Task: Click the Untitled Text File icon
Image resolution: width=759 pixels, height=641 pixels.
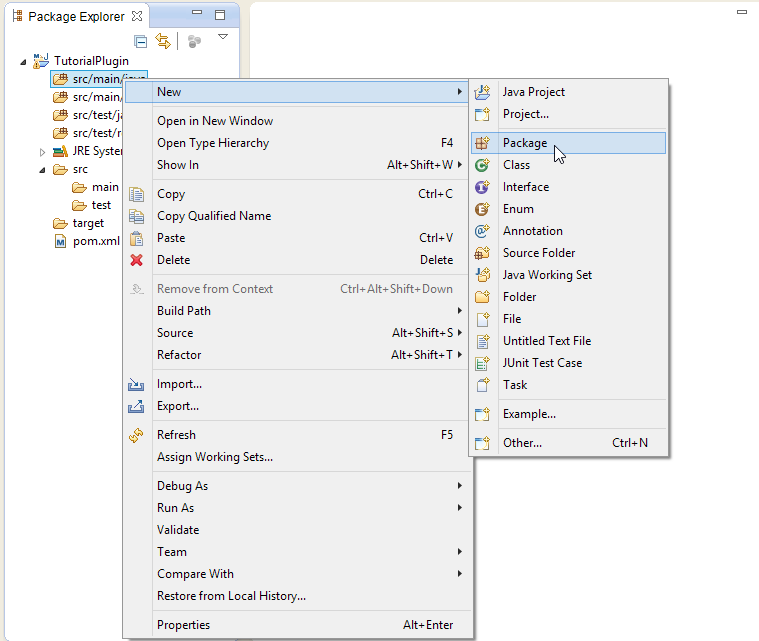Action: 483,341
